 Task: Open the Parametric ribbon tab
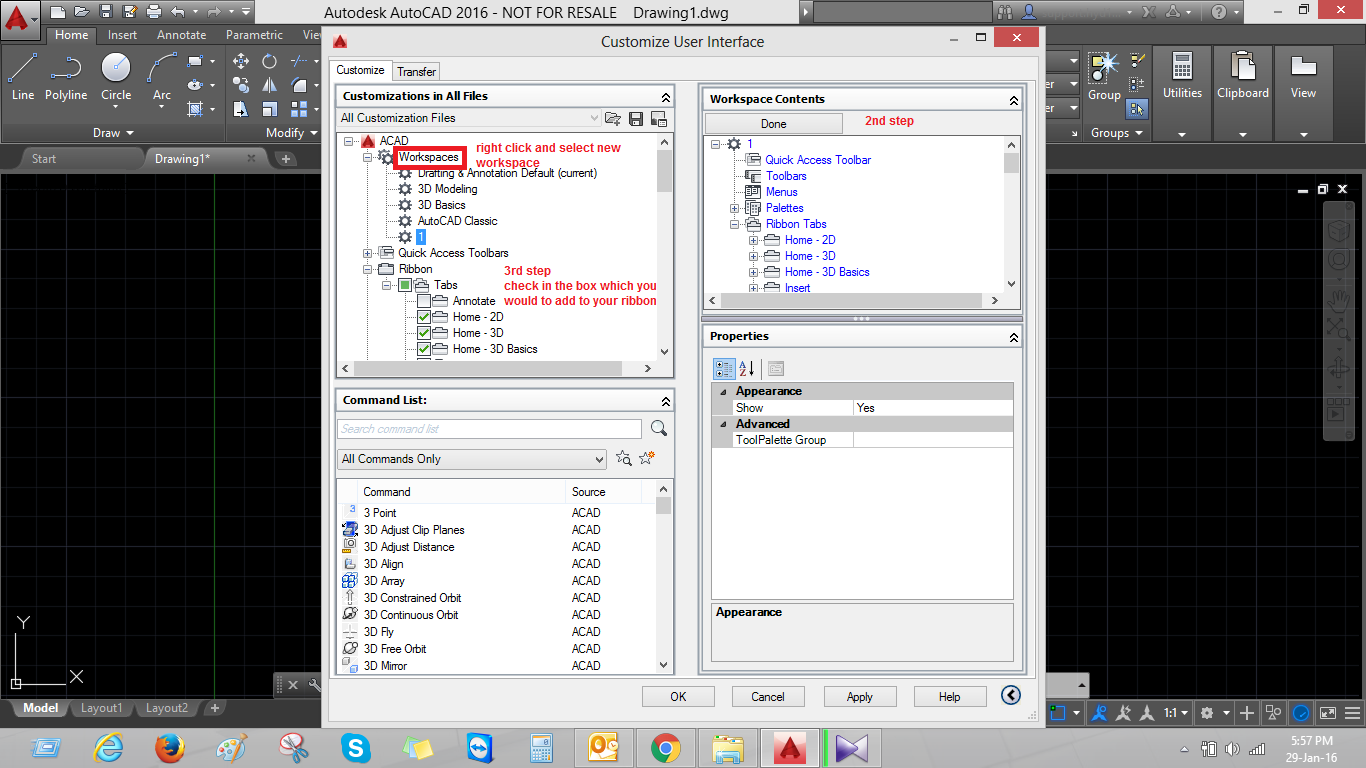click(254, 35)
